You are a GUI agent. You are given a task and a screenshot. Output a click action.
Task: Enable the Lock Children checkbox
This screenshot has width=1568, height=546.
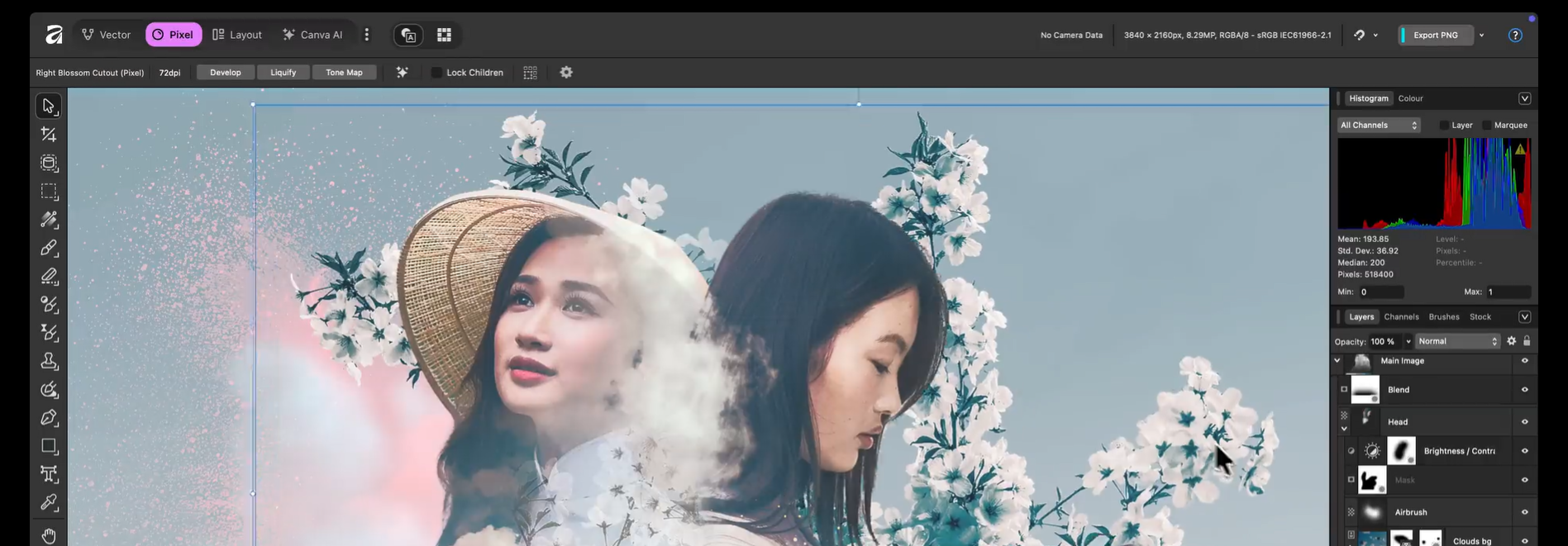[x=436, y=73]
